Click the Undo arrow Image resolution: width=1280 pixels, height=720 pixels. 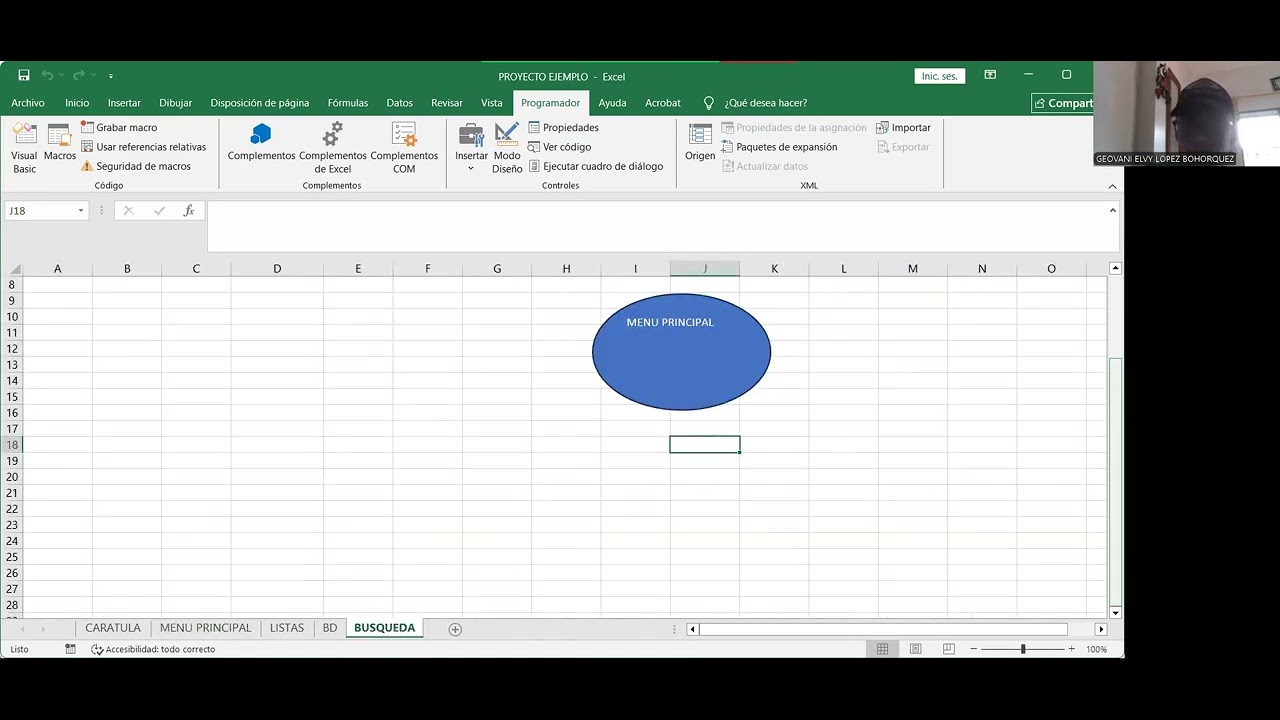point(47,76)
